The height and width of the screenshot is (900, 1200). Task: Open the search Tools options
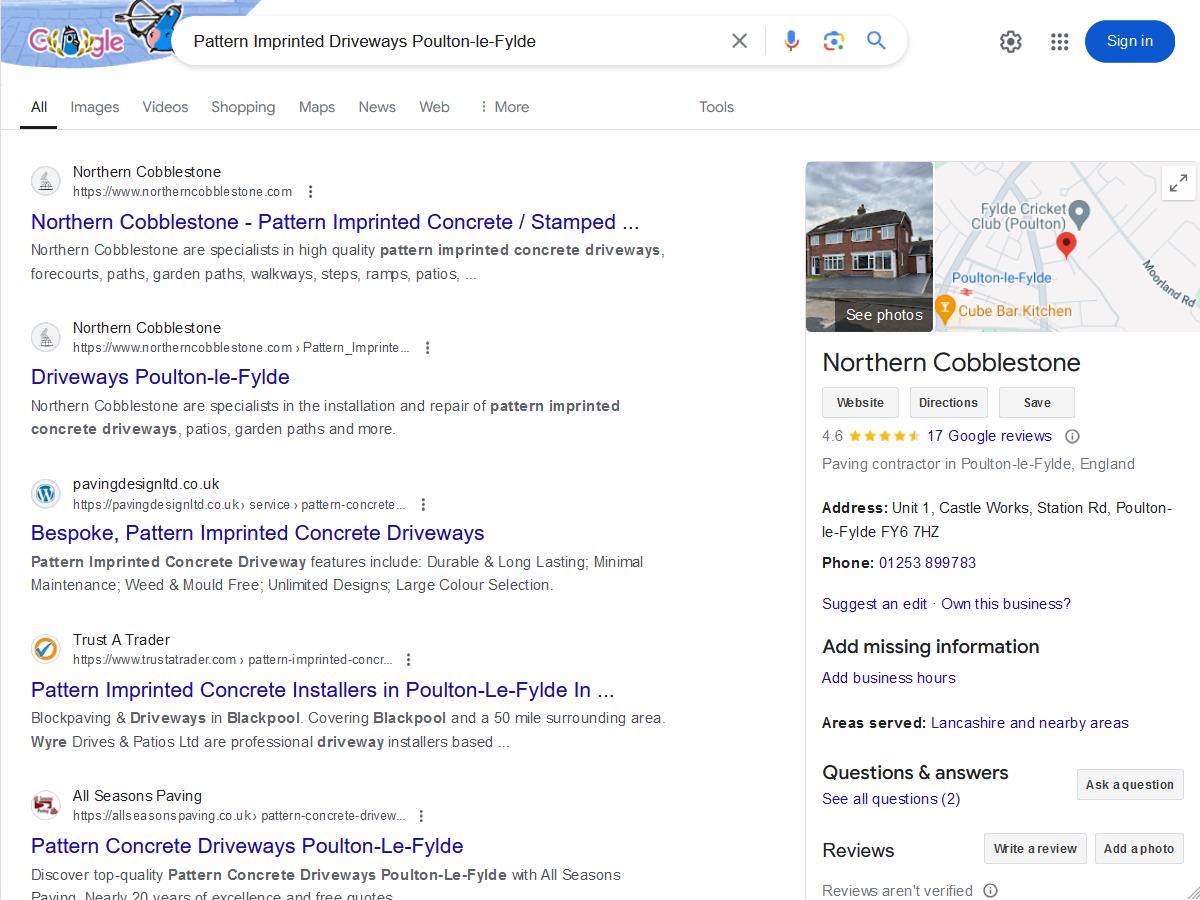[x=716, y=107]
